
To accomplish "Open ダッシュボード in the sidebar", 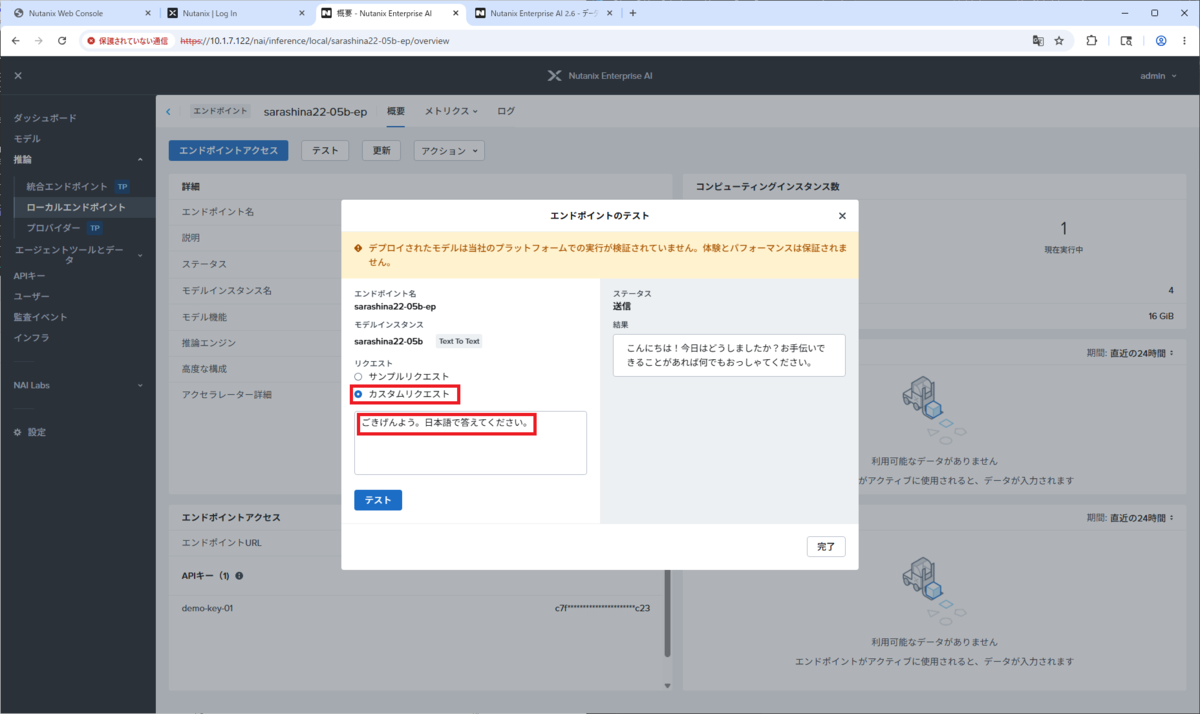I will (x=44, y=118).
